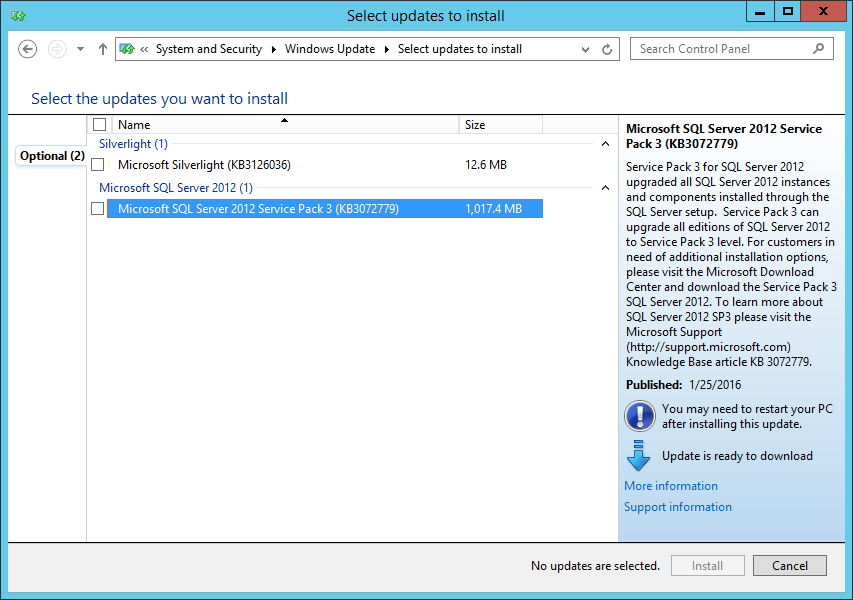This screenshot has width=853, height=600.
Task: Click the Windows Update icon in the address bar
Action: tap(127, 48)
